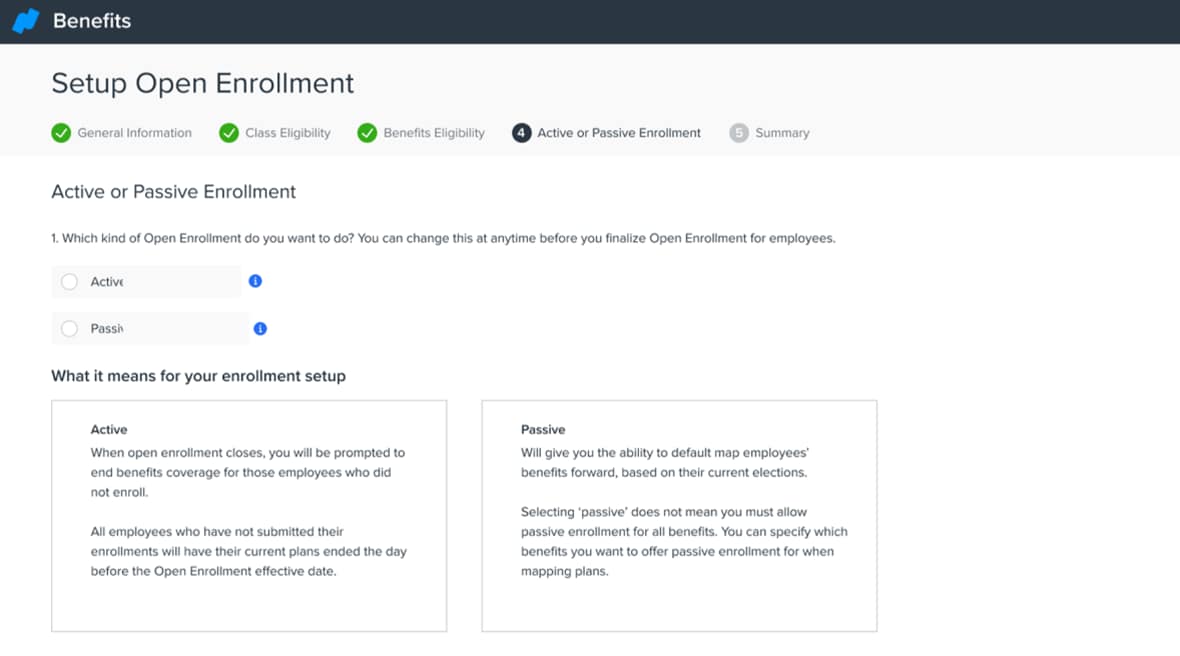Open the Active or Passive Enrollment step
Image resolution: width=1180 pixels, height=656 pixels.
(618, 133)
